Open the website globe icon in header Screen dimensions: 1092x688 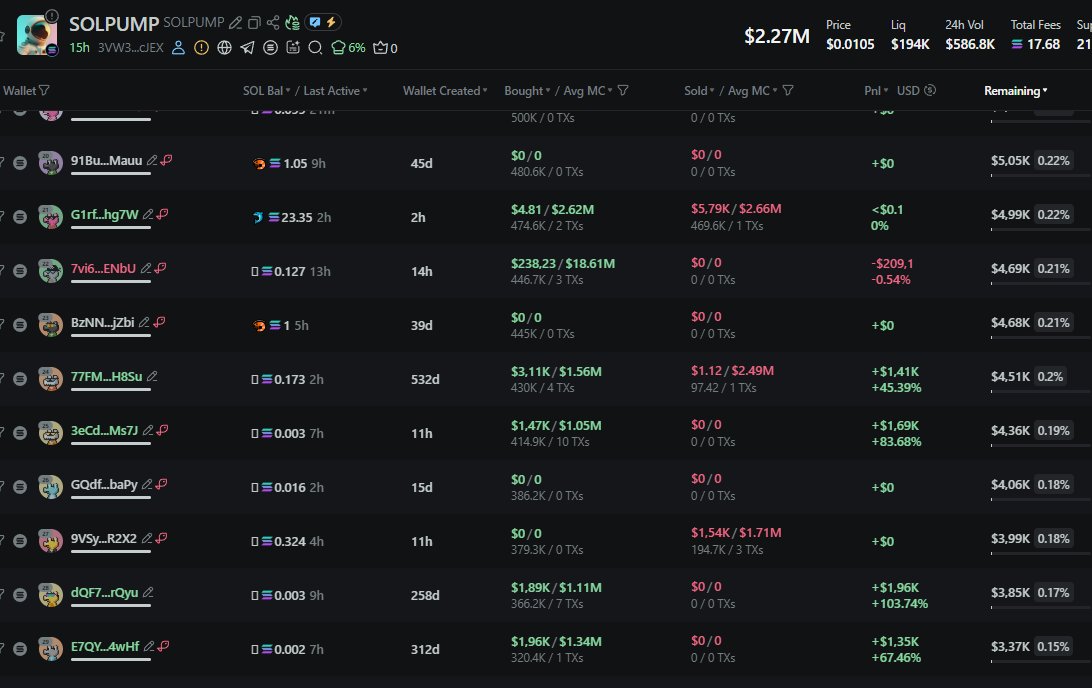224,48
